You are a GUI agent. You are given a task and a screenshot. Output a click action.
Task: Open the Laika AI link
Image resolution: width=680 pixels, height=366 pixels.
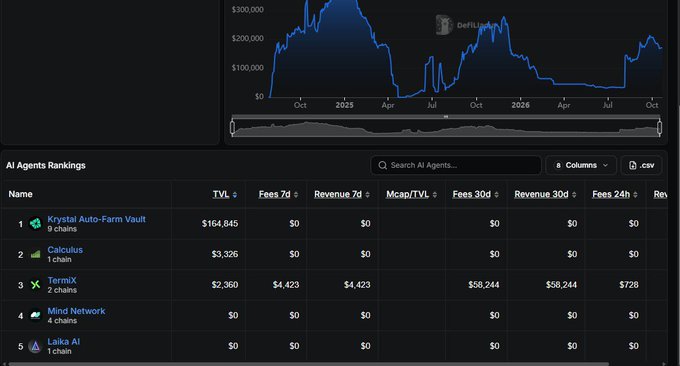[x=64, y=342]
